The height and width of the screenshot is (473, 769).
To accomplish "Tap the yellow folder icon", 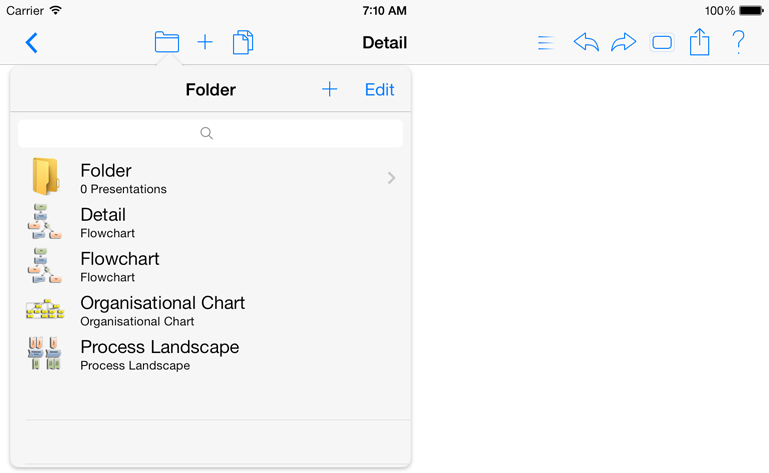I will pyautogui.click(x=46, y=177).
